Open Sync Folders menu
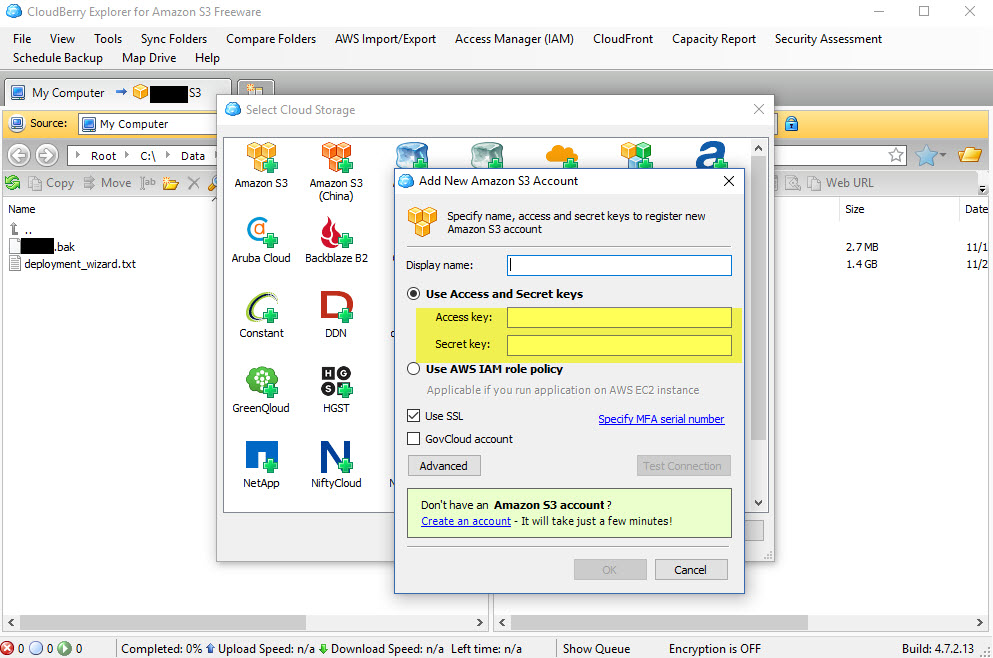This screenshot has width=993, height=658. [x=174, y=39]
